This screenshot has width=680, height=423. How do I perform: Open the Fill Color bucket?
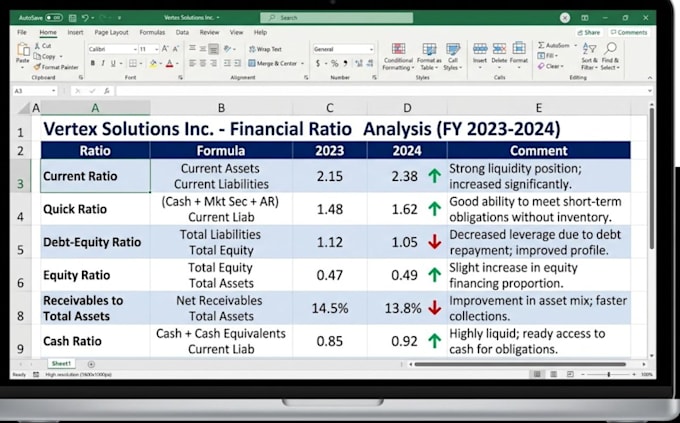pos(153,63)
